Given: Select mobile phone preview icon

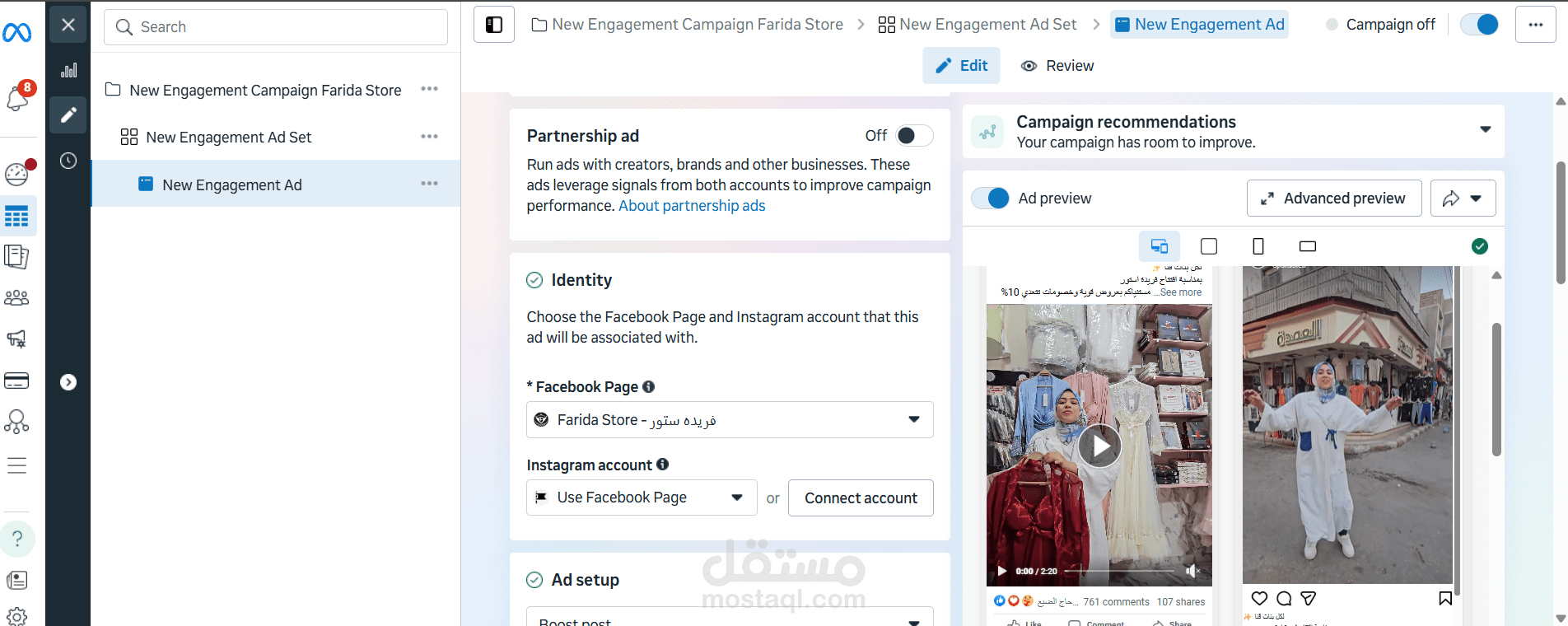Looking at the screenshot, I should pyautogui.click(x=1258, y=246).
